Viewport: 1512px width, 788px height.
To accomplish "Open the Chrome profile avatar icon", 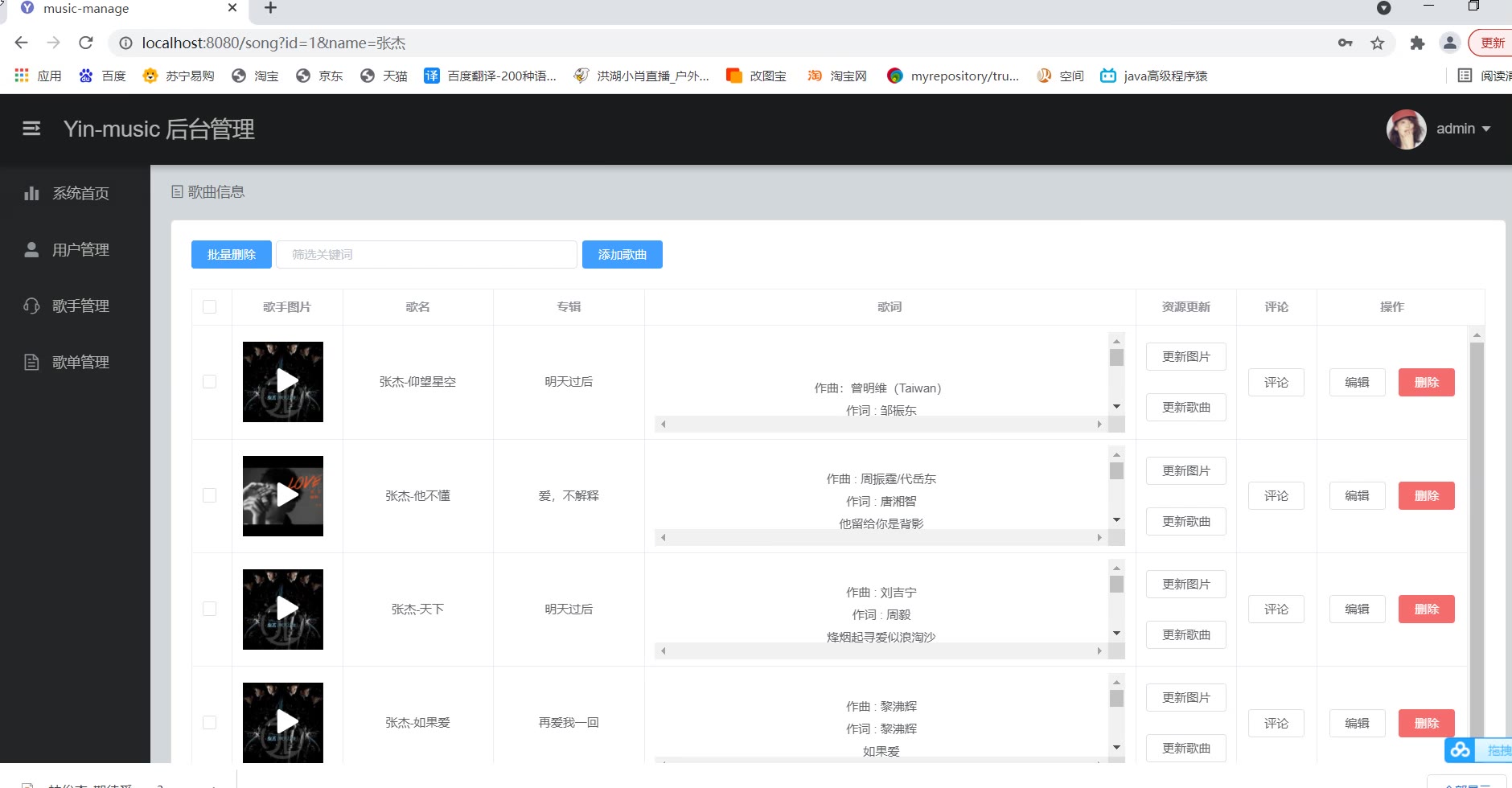I will tap(1449, 43).
